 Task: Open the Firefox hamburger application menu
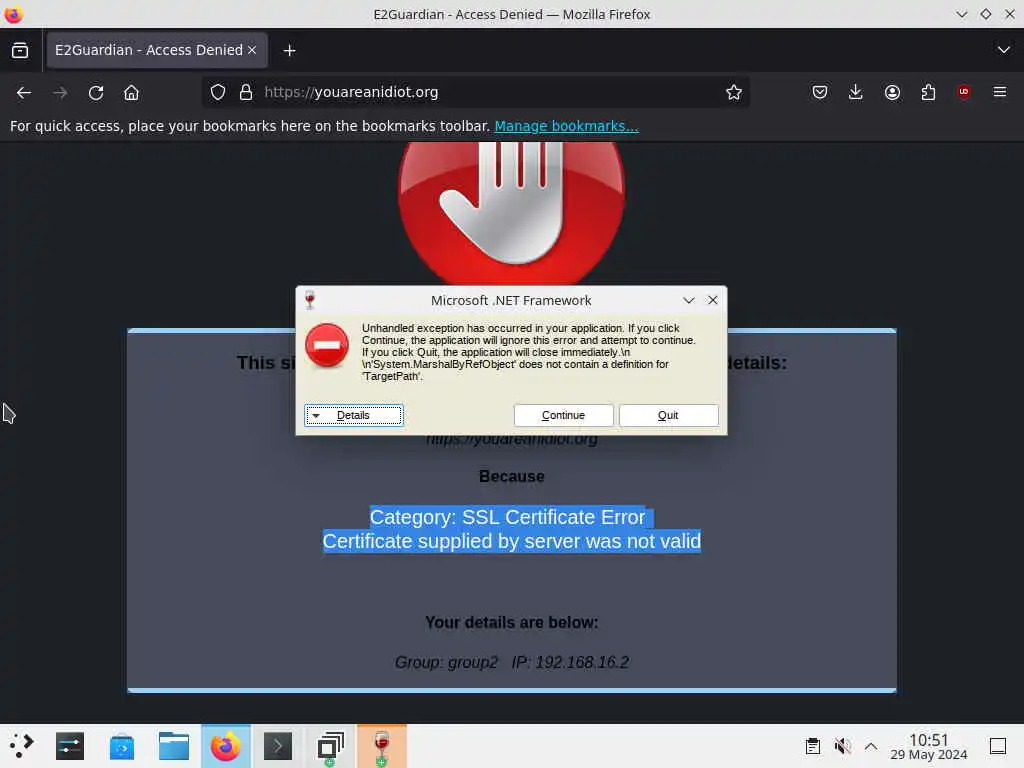click(1000, 92)
